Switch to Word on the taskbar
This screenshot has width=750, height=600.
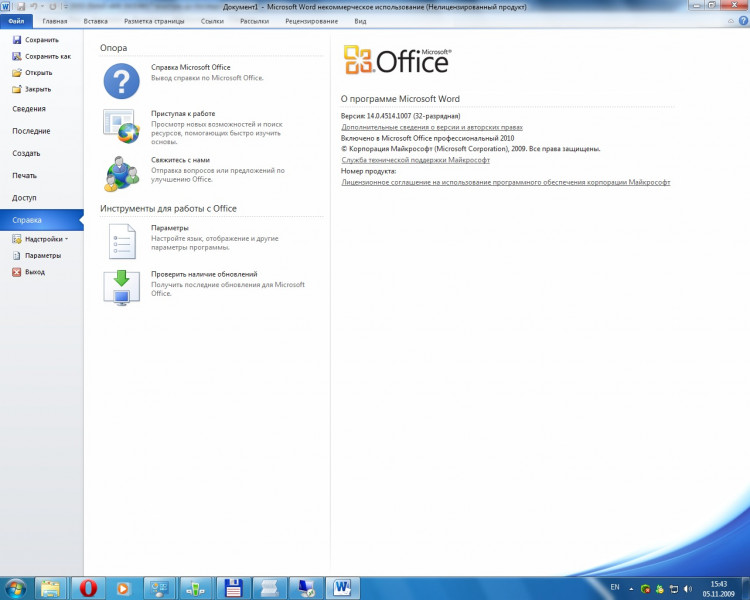pos(342,588)
